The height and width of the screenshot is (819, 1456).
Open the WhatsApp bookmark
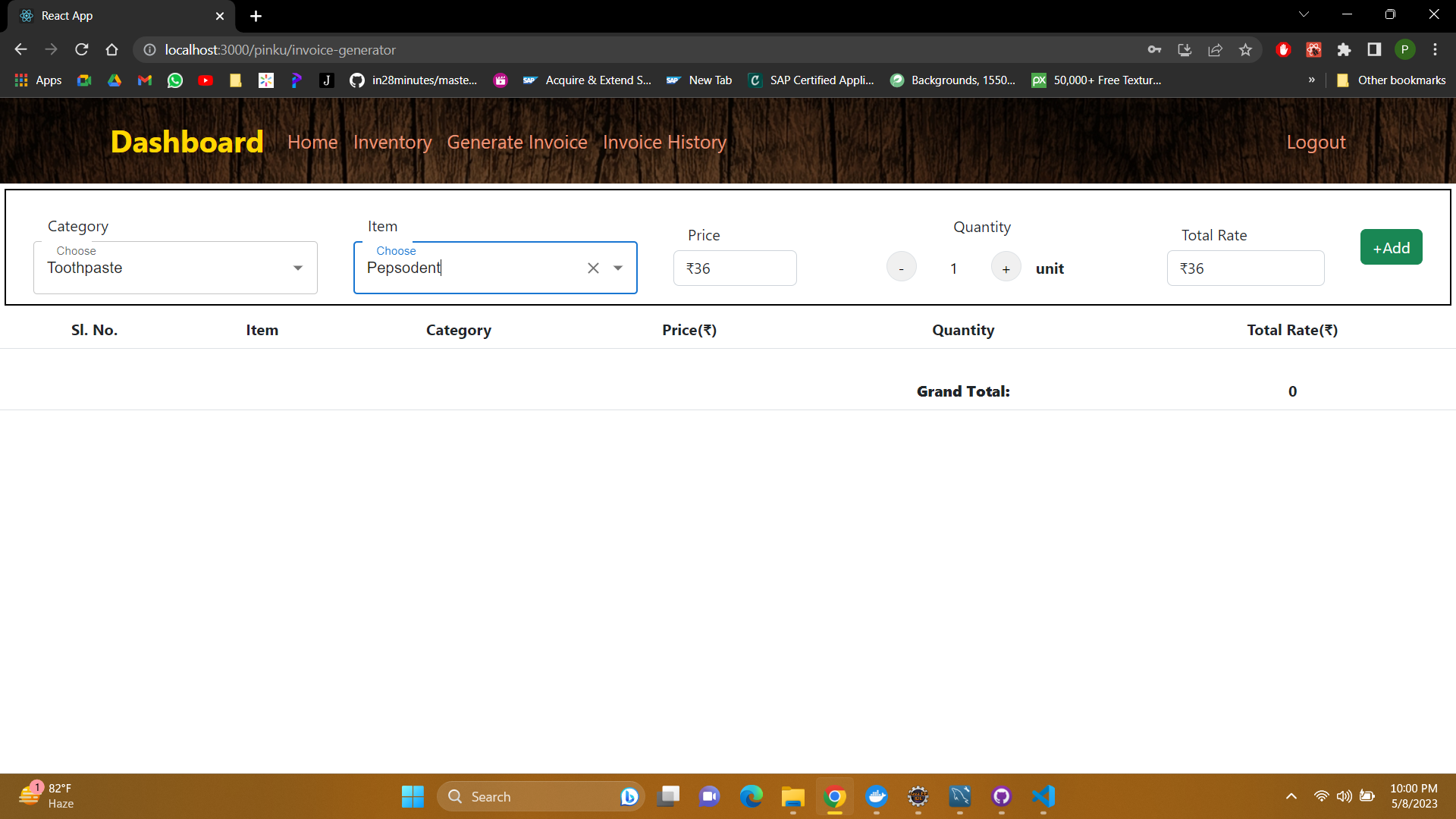[x=174, y=80]
